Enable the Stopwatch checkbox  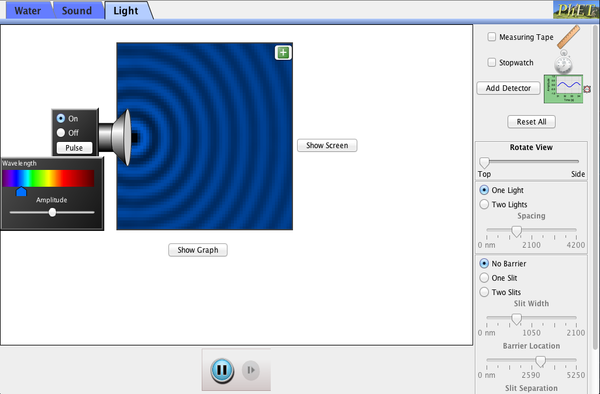tap(491, 62)
